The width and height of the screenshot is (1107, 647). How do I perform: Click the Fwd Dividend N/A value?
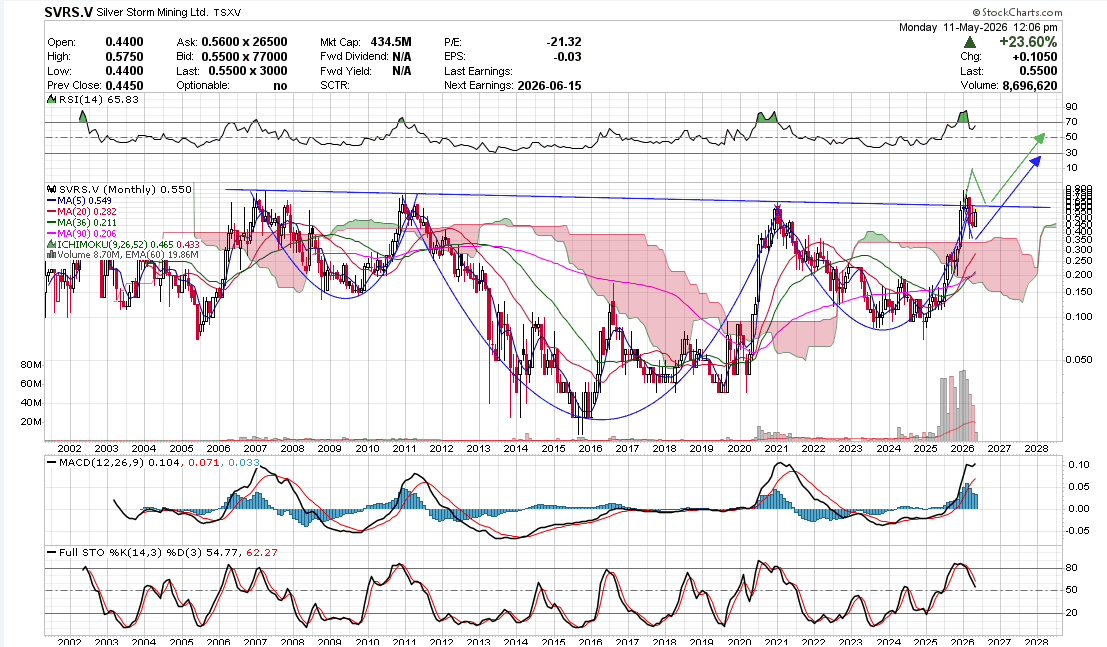(402, 57)
